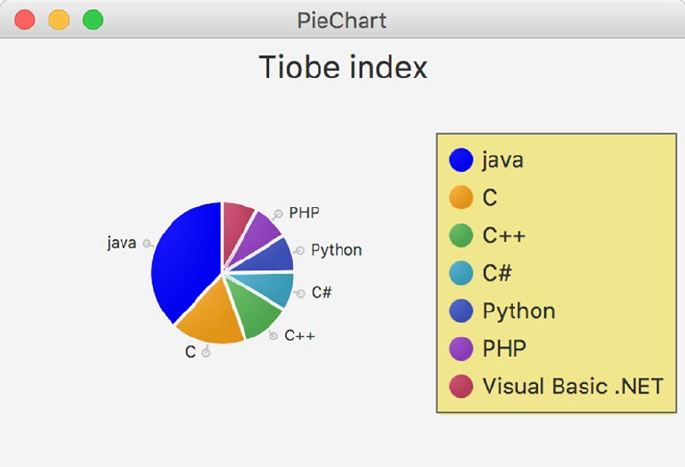Screen dimensions: 685x467
Task: Select the green C++ pie slice
Action: [x=252, y=311]
